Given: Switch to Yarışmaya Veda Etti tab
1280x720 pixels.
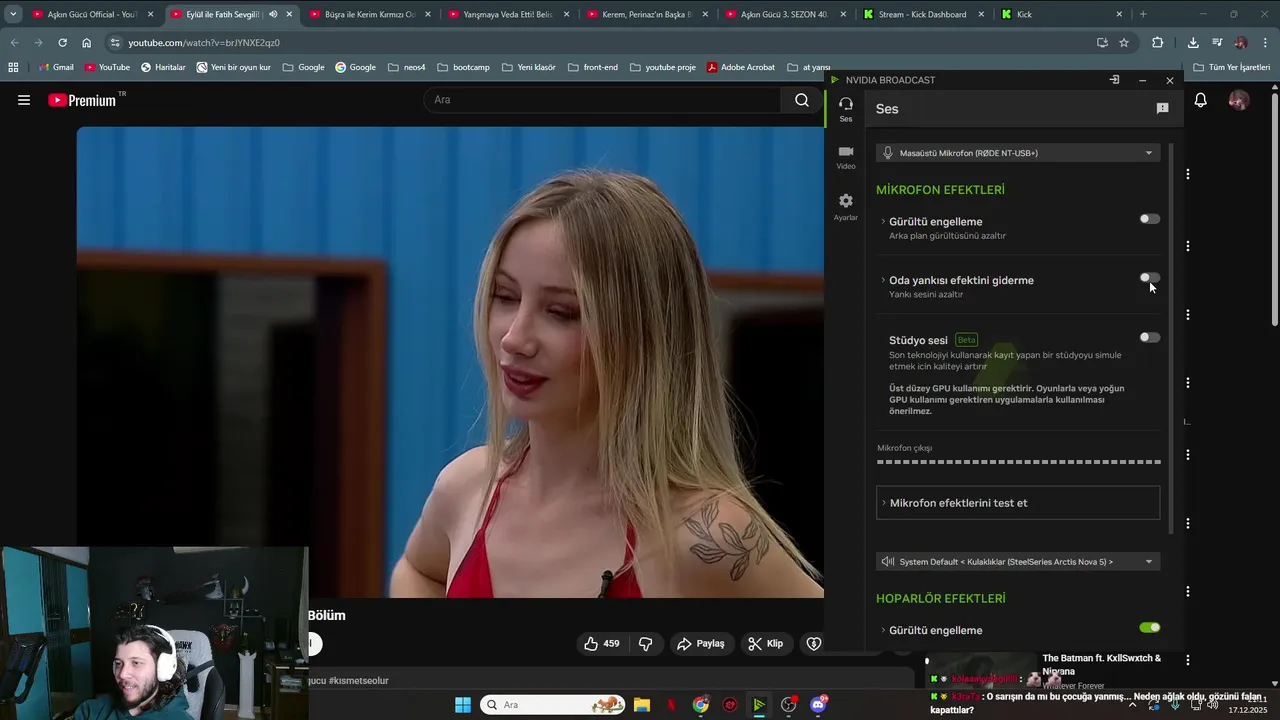Looking at the screenshot, I should click(508, 14).
